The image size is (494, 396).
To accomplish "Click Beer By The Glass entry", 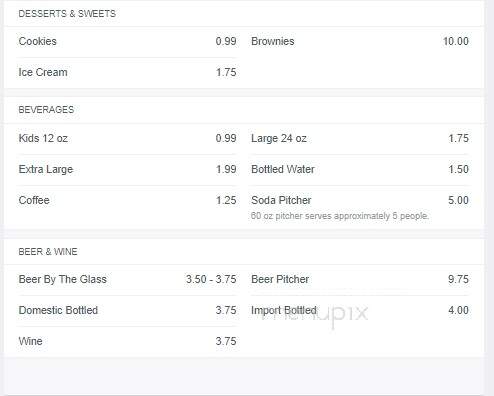I will click(x=63, y=279).
